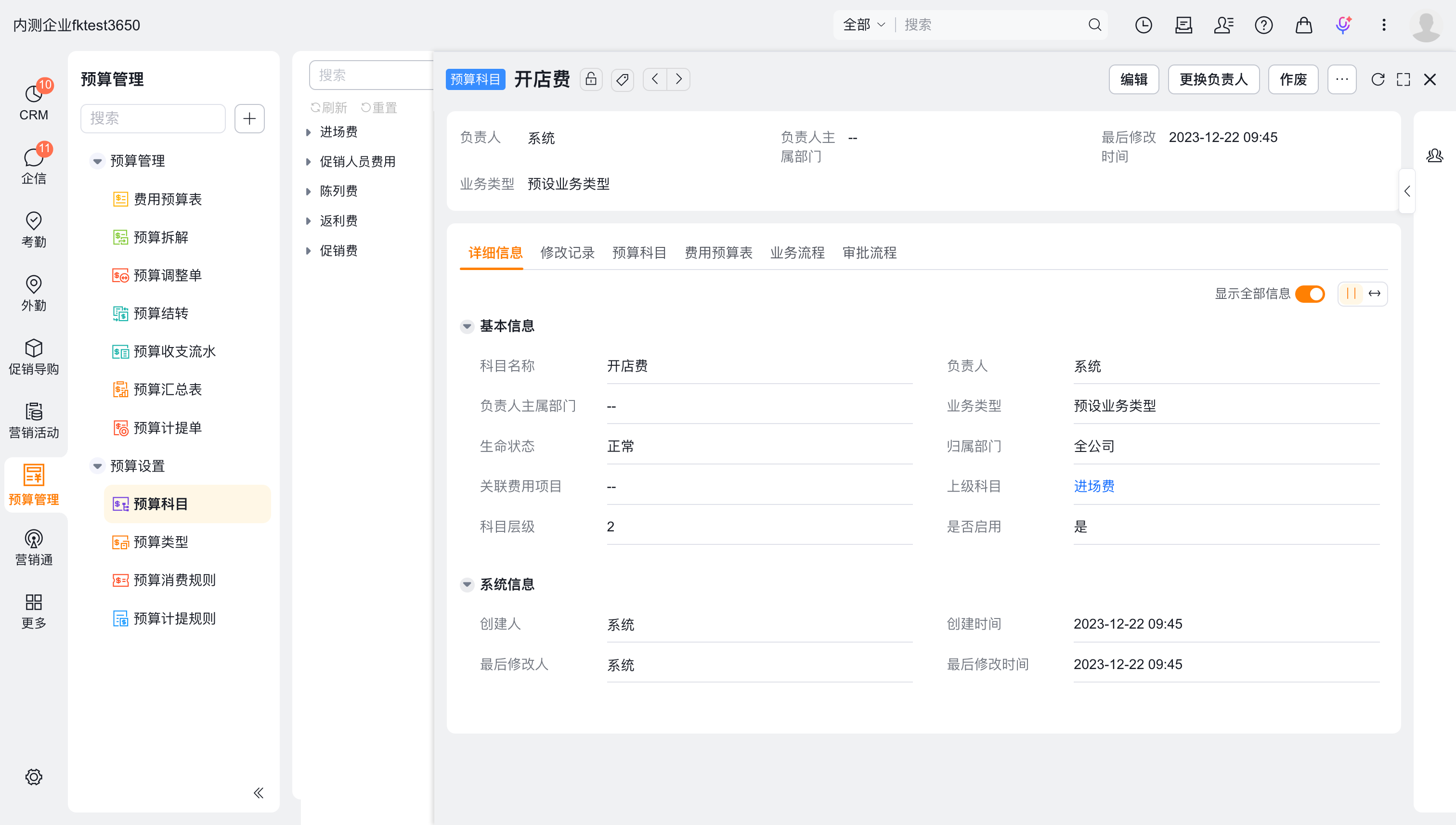Open the 进场费 parent subject link
The height and width of the screenshot is (825, 1456).
(x=1094, y=486)
